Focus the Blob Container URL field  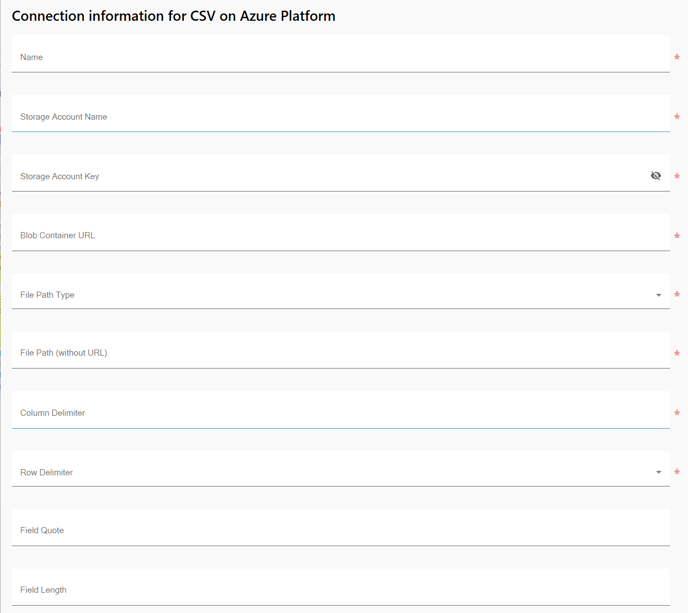(x=340, y=233)
